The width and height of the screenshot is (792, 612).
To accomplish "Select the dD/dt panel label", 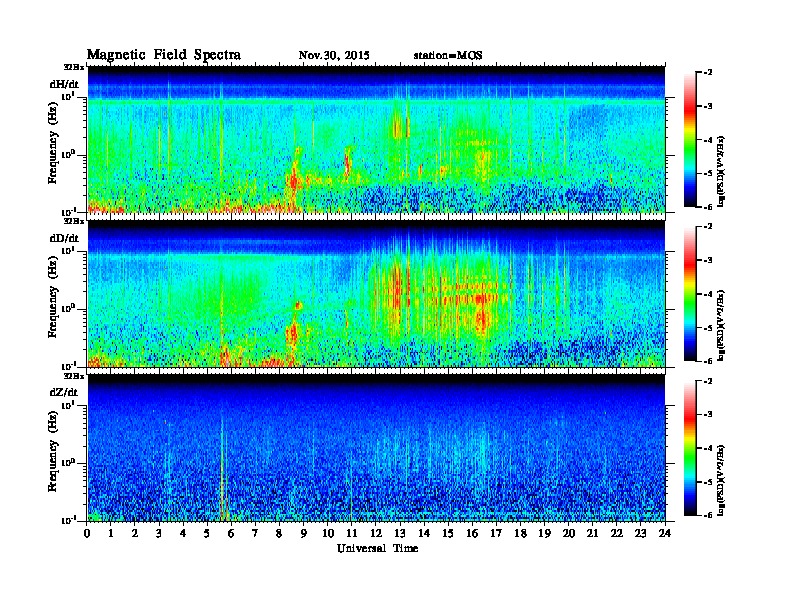I will pyautogui.click(x=64, y=238).
